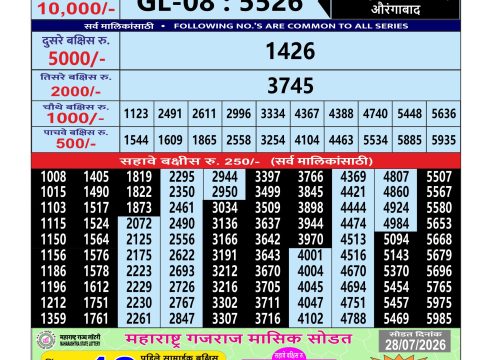The image size is (480, 360).
Task: Click sixth prize number 4788
Action: point(353,319)
